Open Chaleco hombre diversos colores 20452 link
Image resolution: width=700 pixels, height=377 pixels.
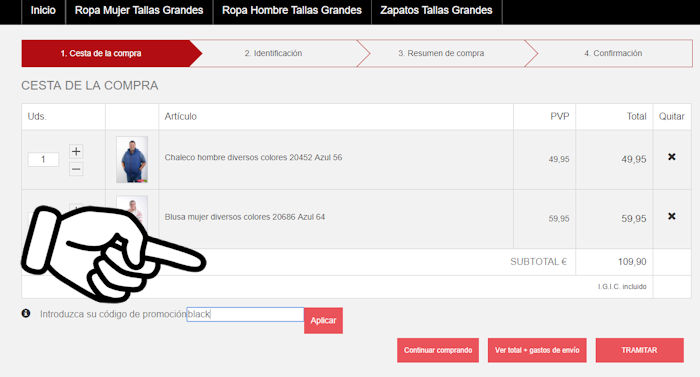[253, 157]
